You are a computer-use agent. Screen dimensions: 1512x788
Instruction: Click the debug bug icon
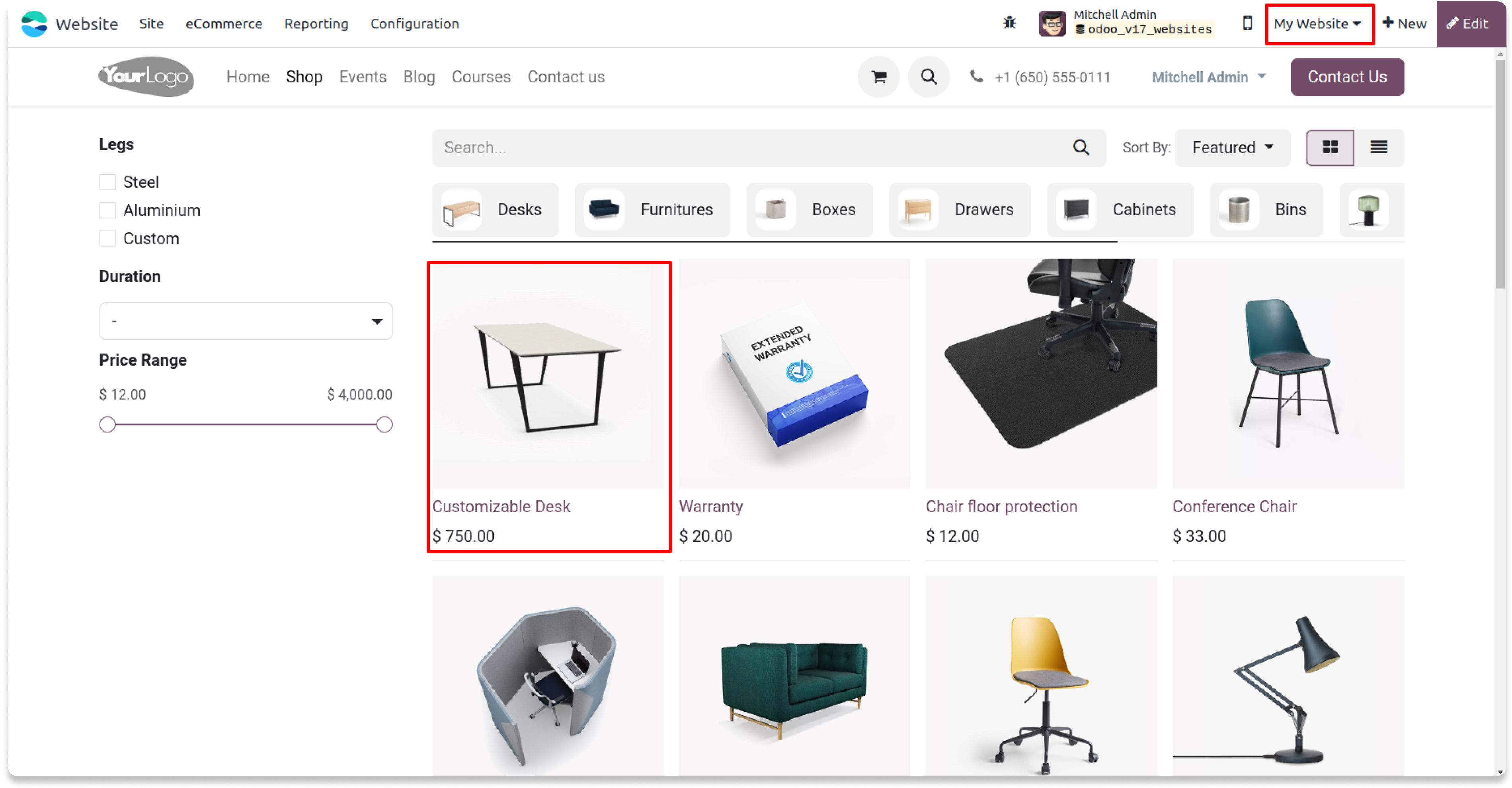[1009, 23]
